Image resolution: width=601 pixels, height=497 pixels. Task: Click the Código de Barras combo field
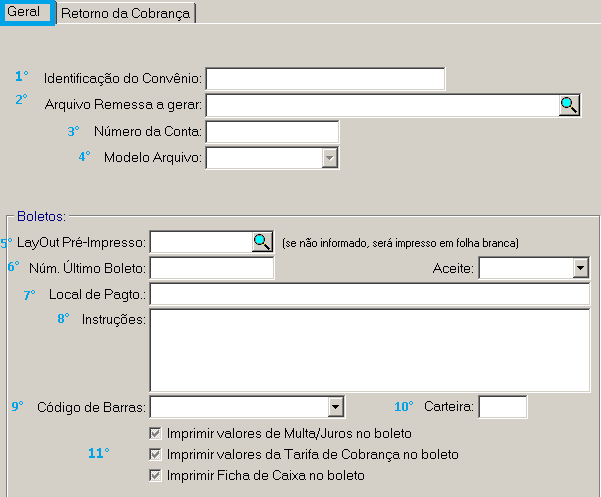coord(238,406)
